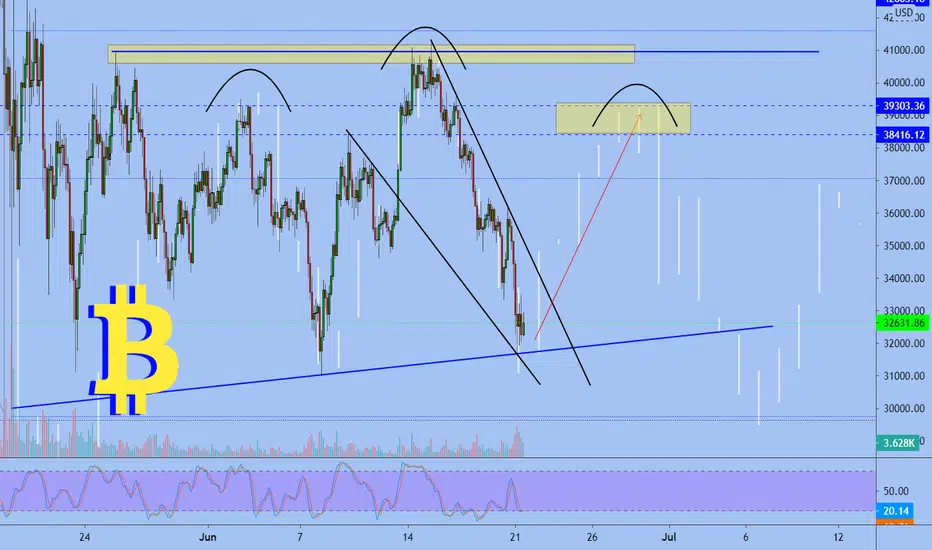Click the USD currency label on price axis
This screenshot has width=932, height=550.
tap(904, 12)
